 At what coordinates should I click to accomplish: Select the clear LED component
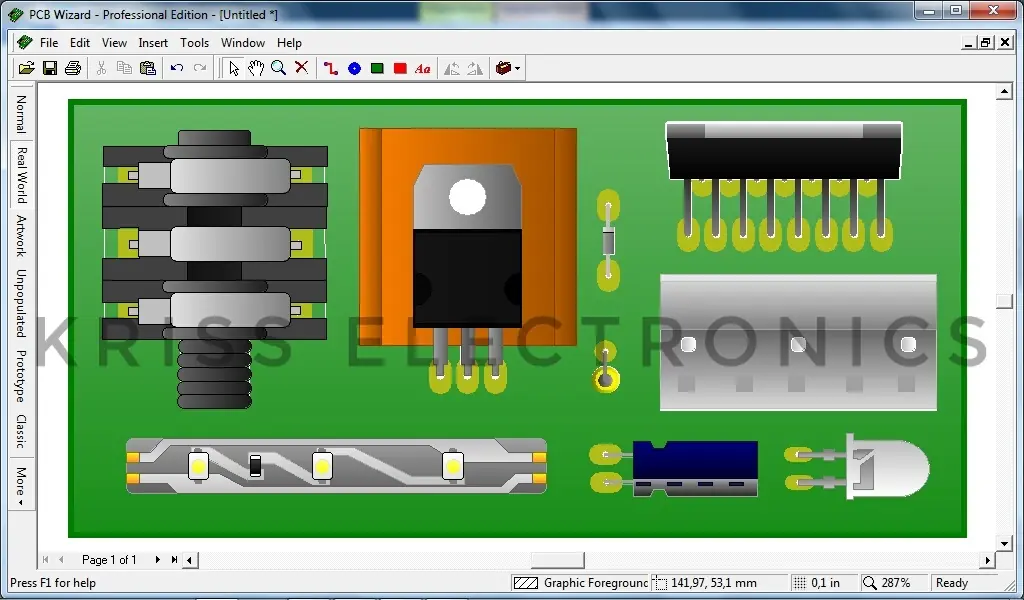tap(857, 467)
